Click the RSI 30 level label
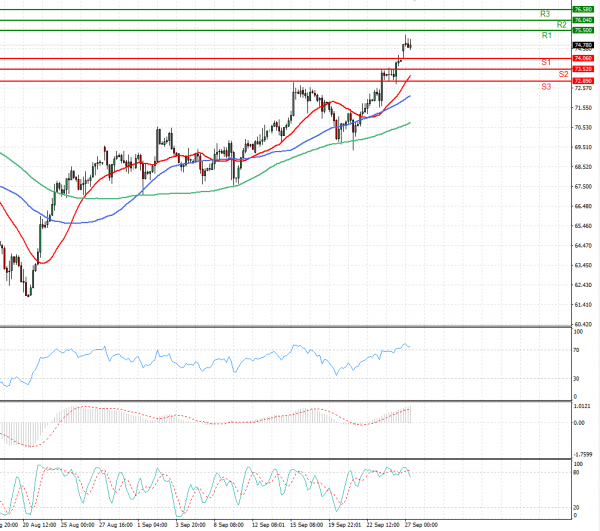600x531 pixels. coord(577,378)
